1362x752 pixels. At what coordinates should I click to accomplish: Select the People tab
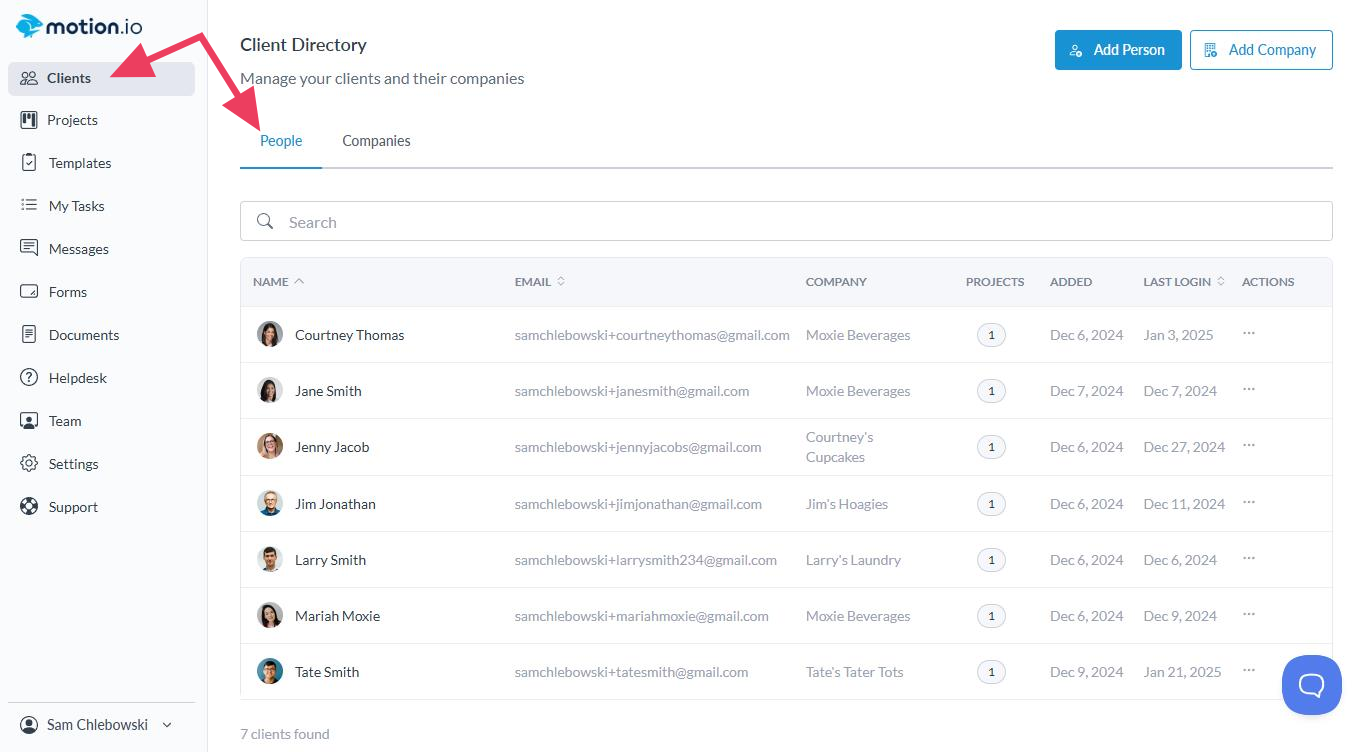(281, 141)
